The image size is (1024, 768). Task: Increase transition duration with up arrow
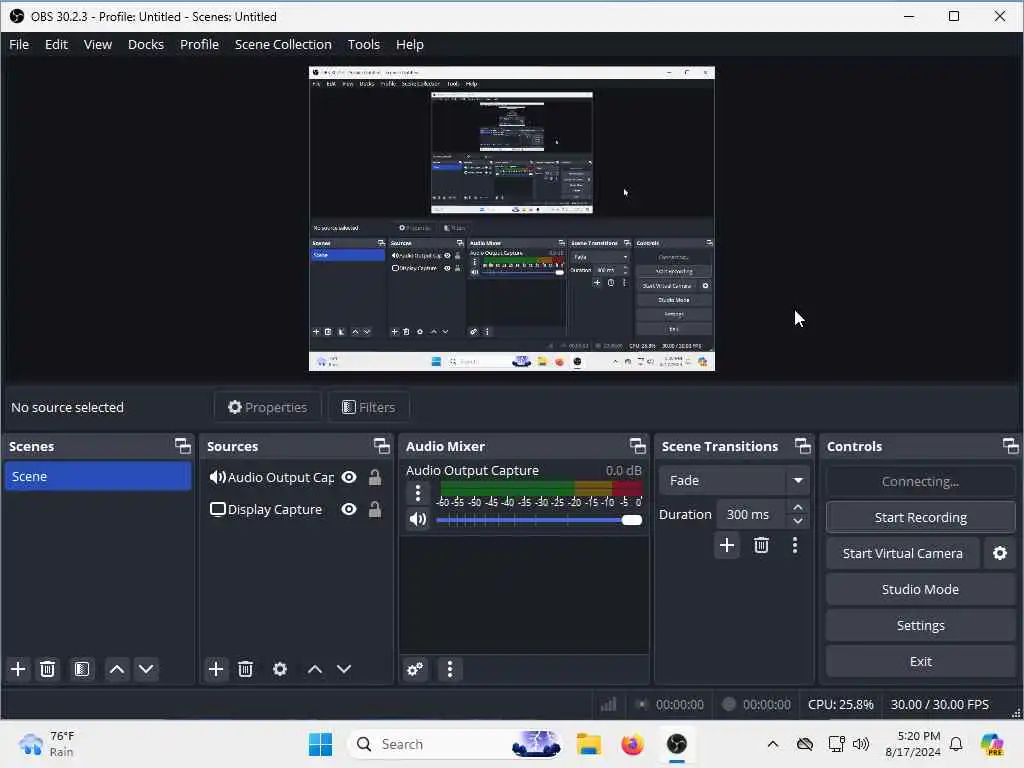click(x=798, y=507)
